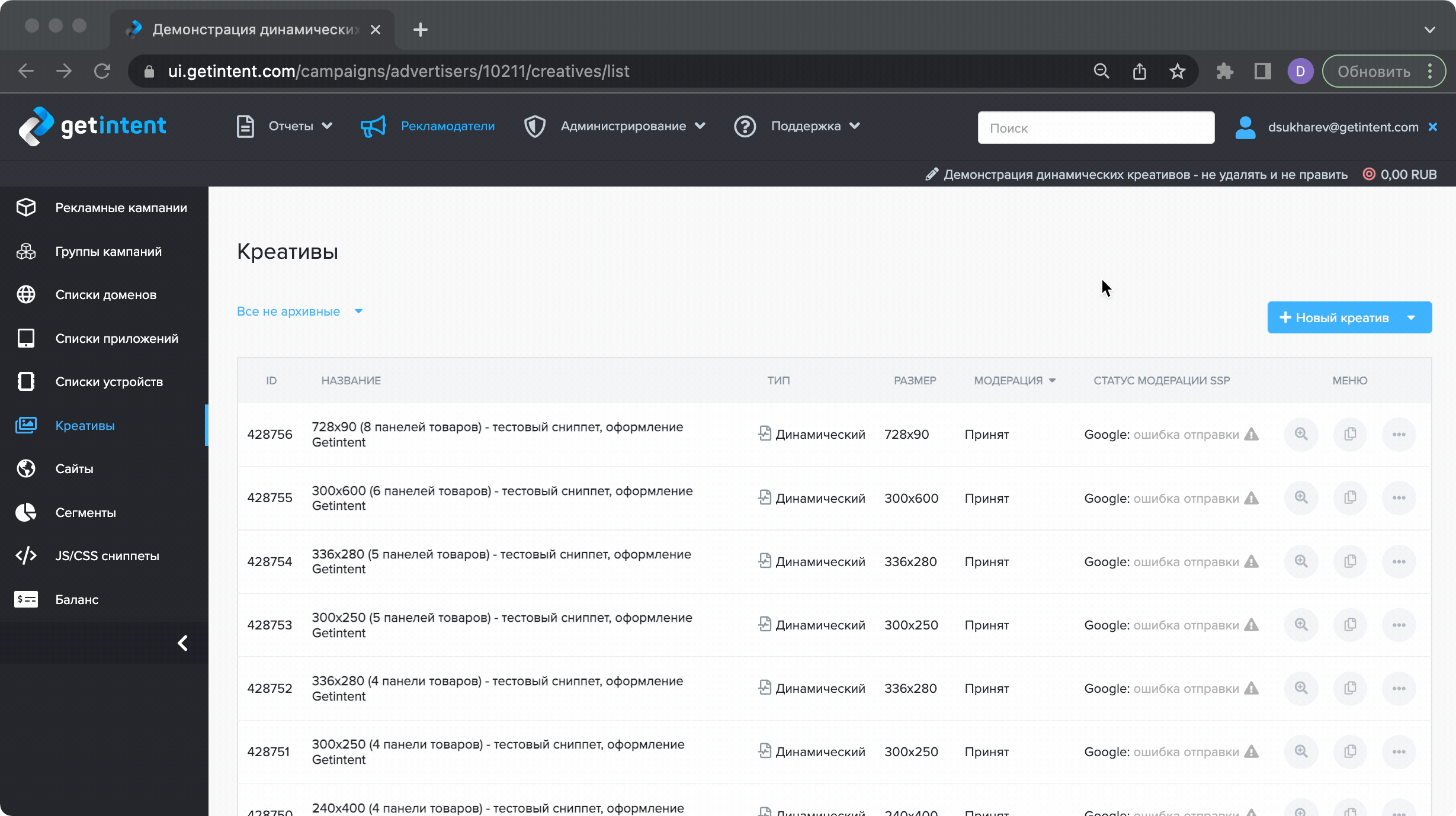Click preview magnifier icon for creative 428756
The height and width of the screenshot is (816, 1456).
point(1301,434)
